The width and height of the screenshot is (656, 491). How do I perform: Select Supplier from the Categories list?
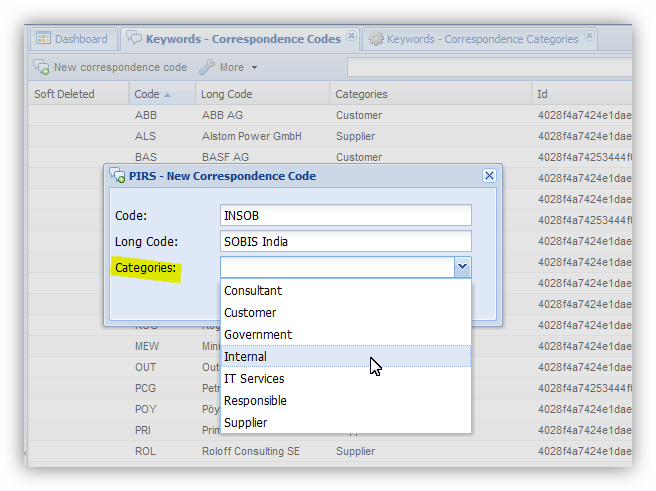[346, 422]
